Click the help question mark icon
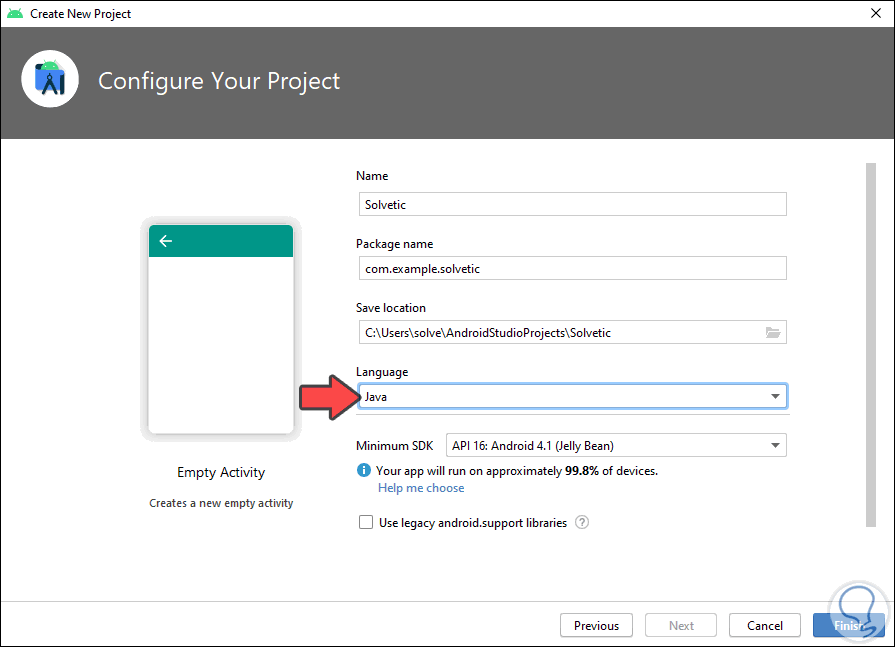The height and width of the screenshot is (647, 895). click(x=582, y=522)
